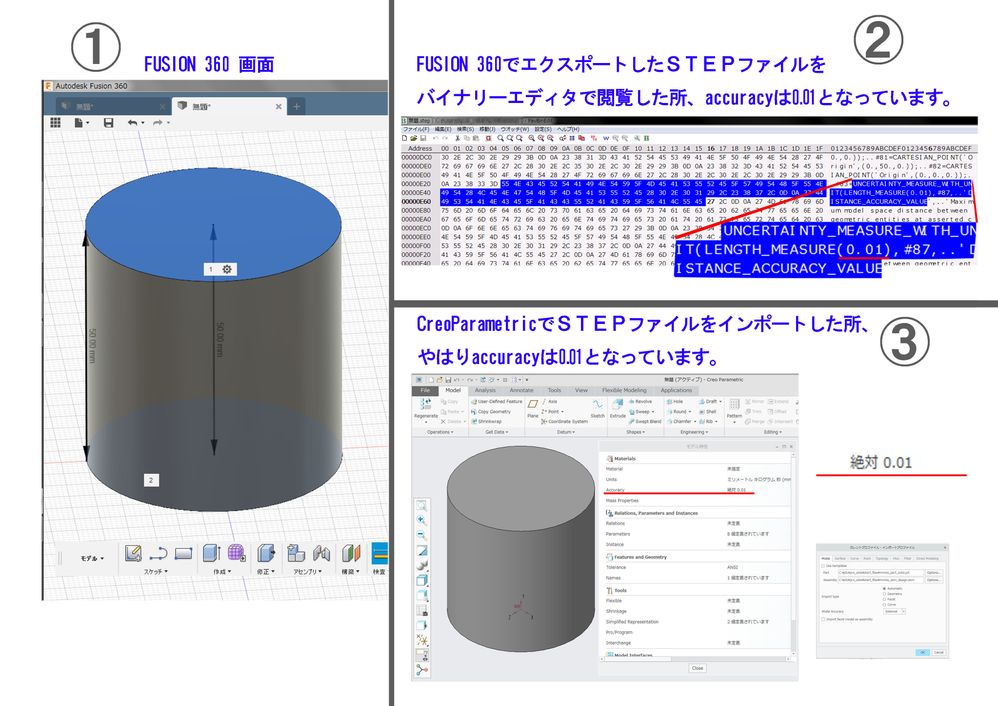
Task: Open the 編集(E) menu in binary editor
Action: click(443, 129)
